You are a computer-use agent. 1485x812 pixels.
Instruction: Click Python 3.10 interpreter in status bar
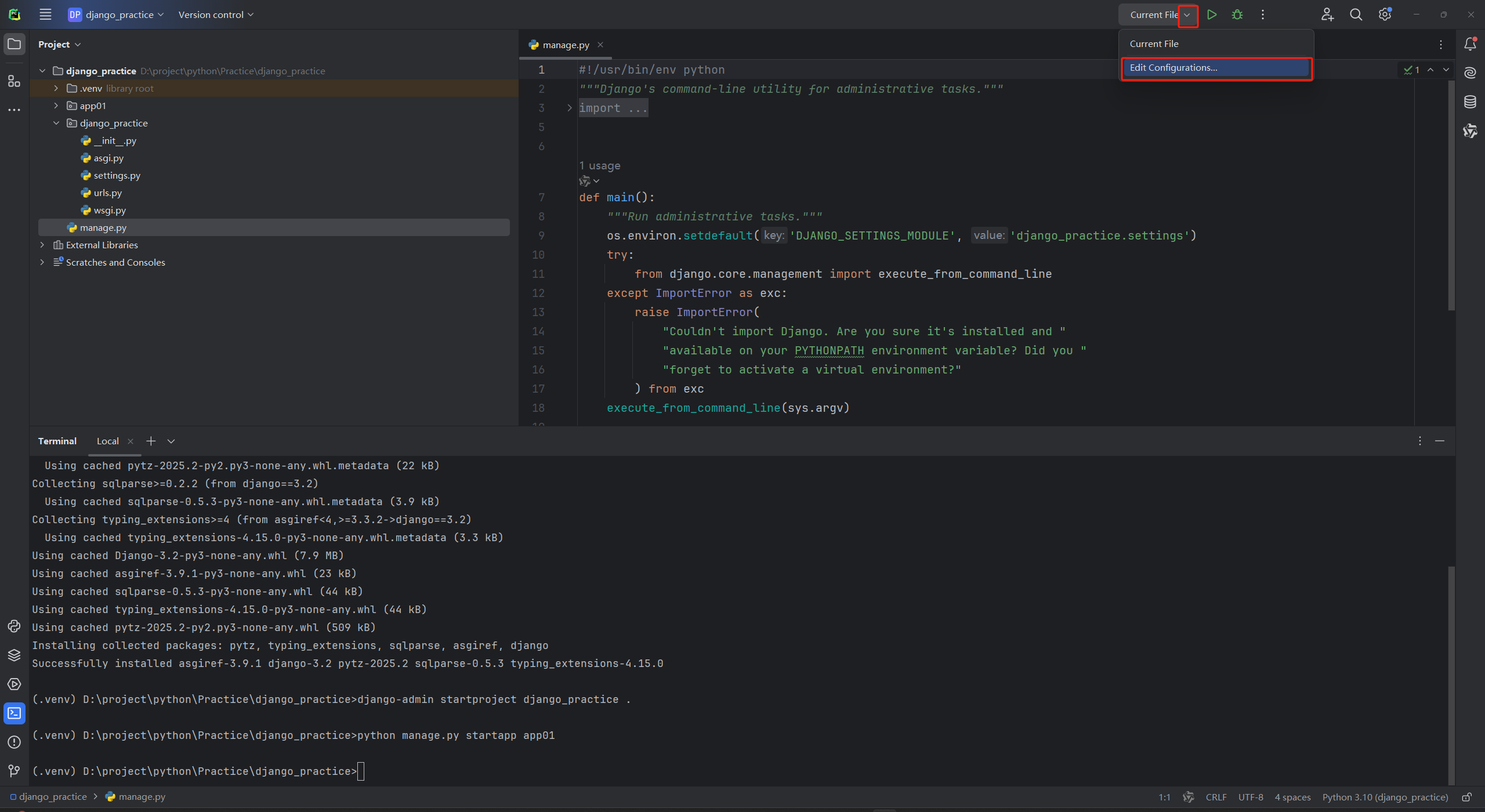click(1385, 797)
